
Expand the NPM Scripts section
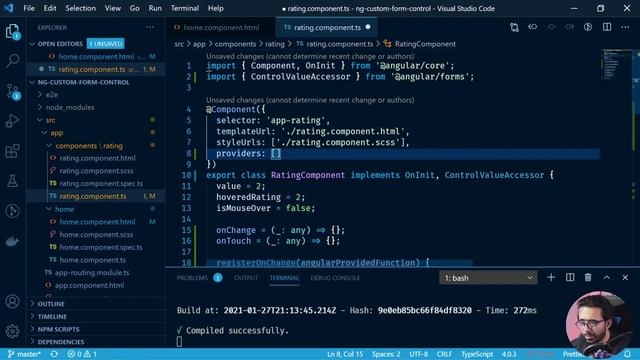click(58, 329)
